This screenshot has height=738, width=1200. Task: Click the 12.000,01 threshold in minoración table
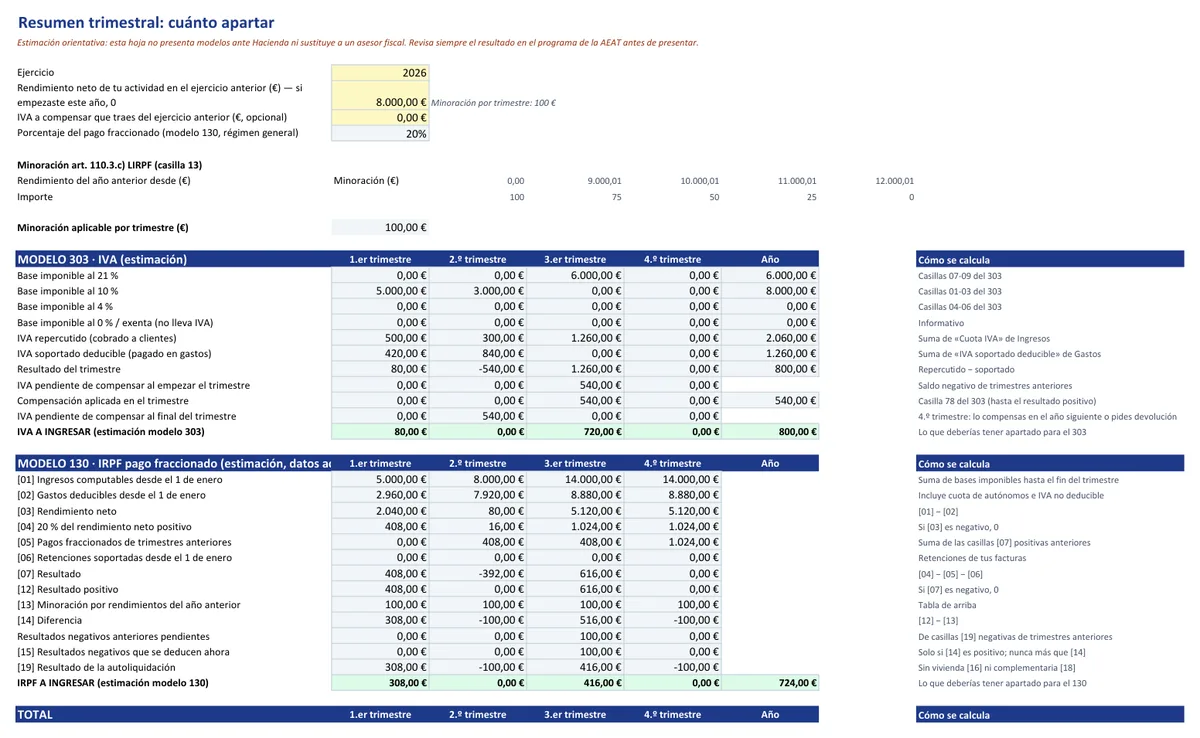894,181
